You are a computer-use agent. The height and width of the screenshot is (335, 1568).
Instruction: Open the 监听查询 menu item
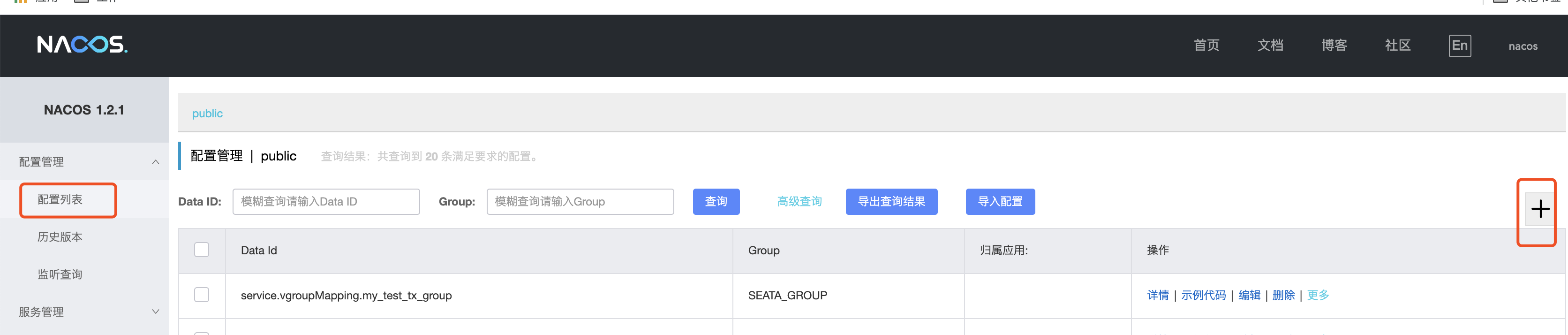60,274
